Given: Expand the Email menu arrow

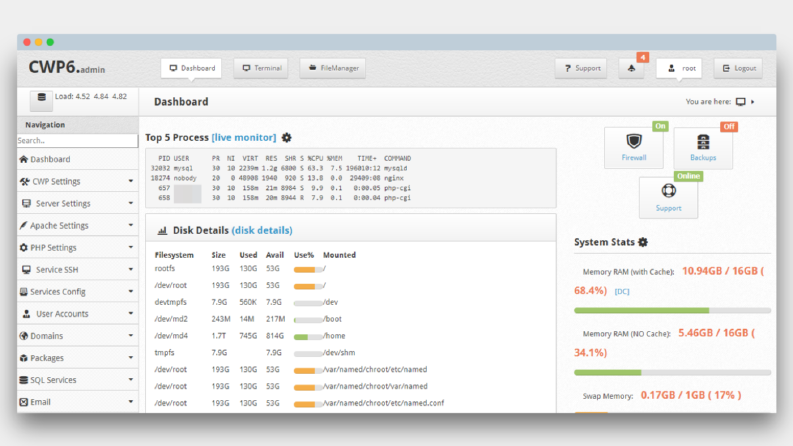Looking at the screenshot, I should [x=130, y=402].
